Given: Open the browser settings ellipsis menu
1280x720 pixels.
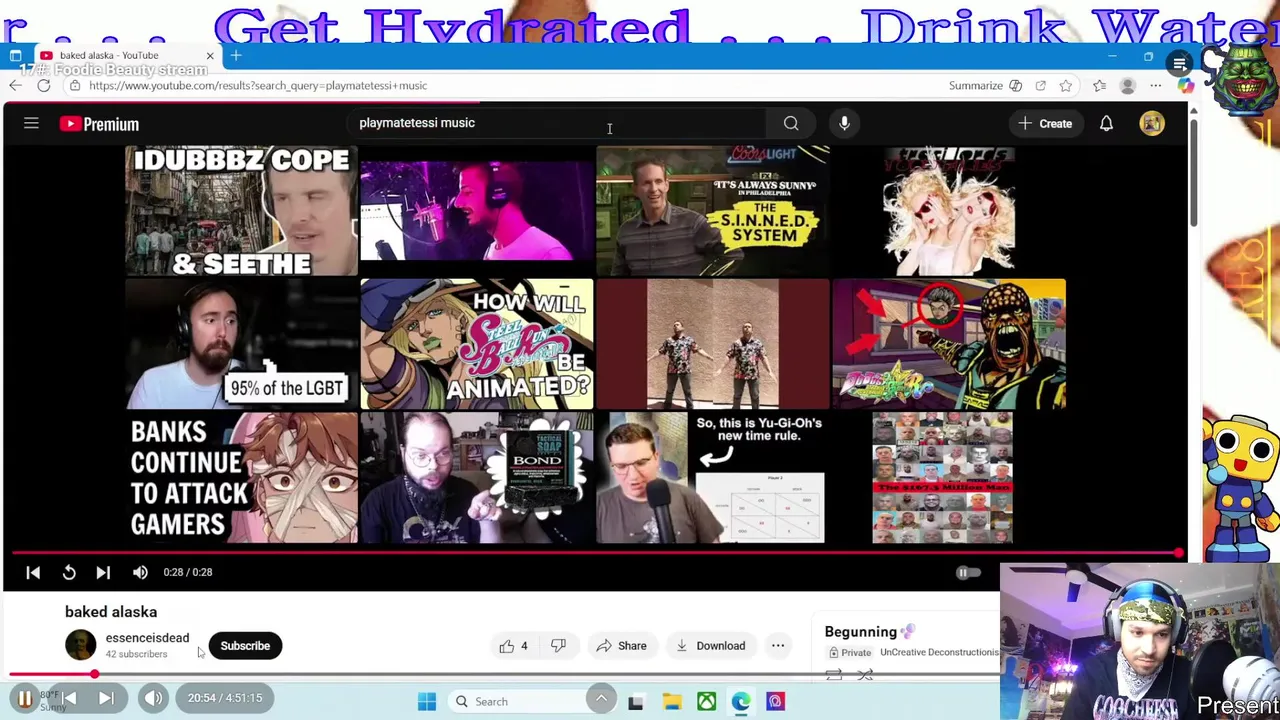Looking at the screenshot, I should pyautogui.click(x=1156, y=86).
